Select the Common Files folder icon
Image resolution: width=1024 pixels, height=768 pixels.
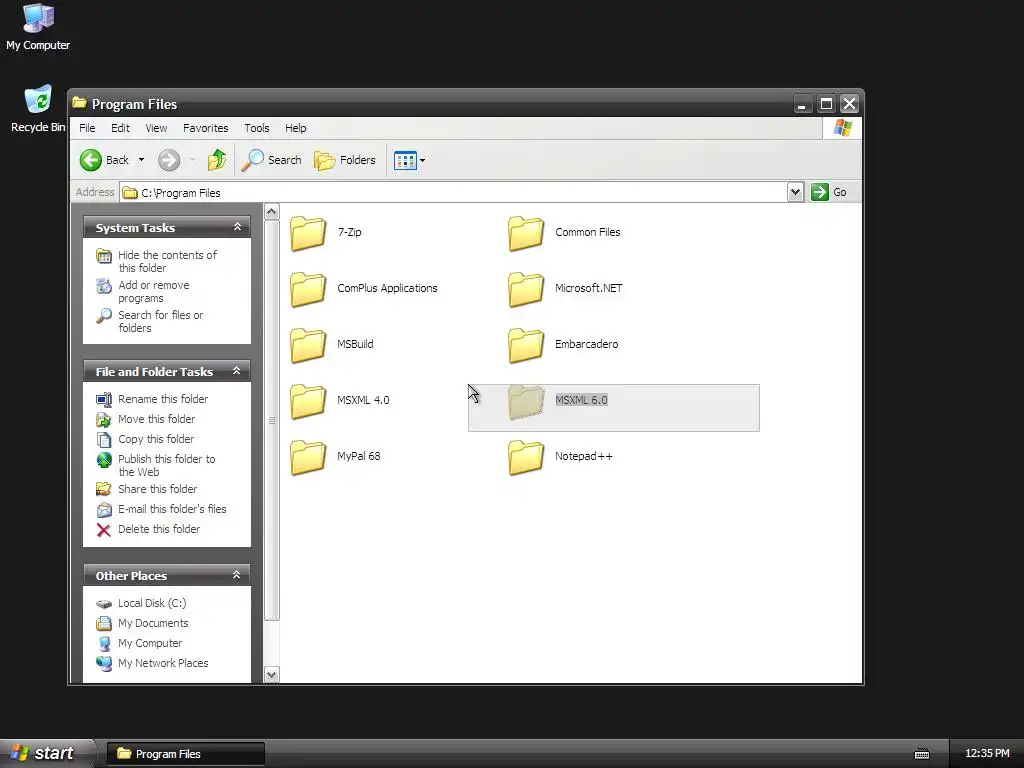pyautogui.click(x=526, y=233)
